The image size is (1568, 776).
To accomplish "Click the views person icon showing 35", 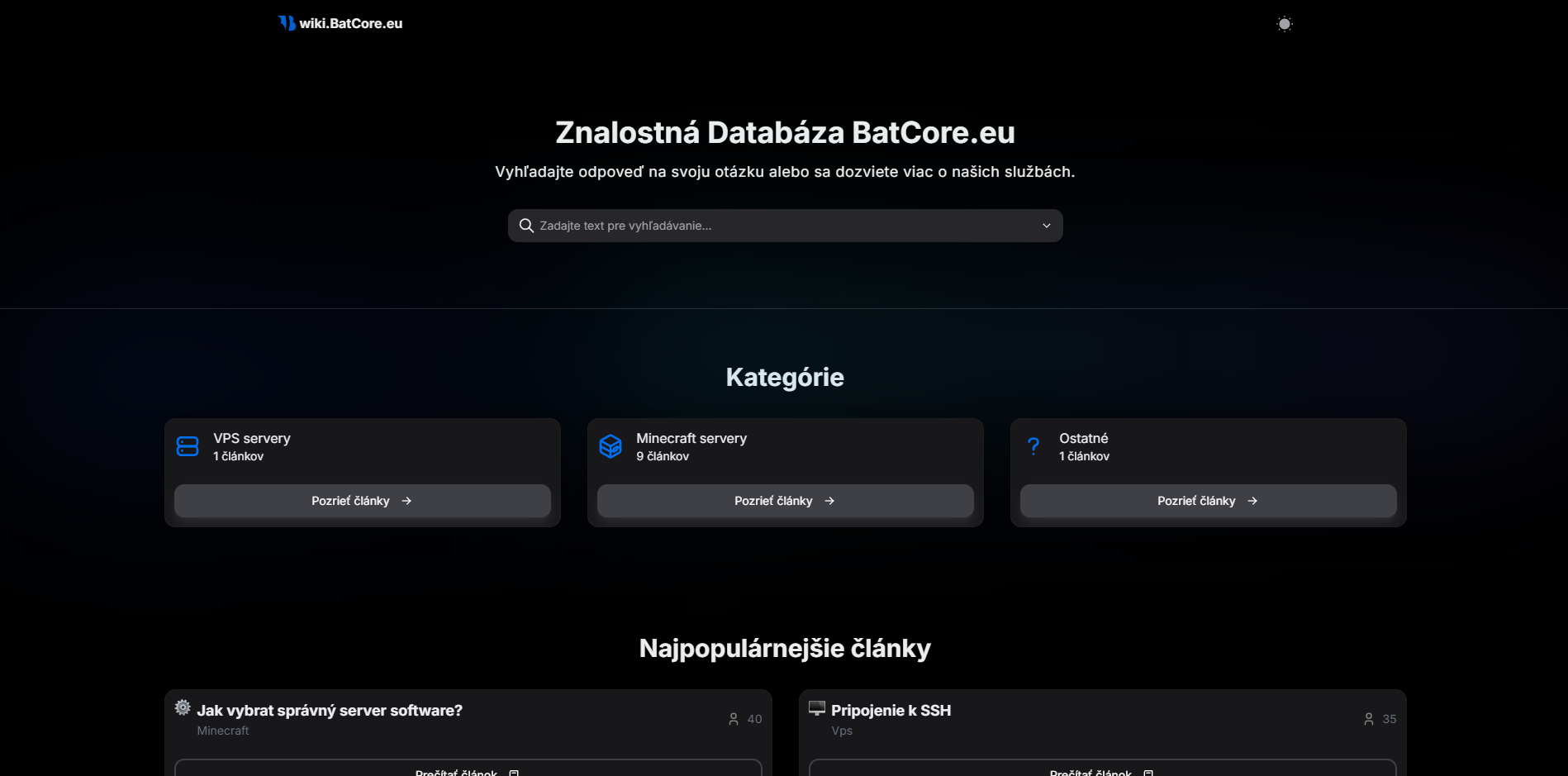I will (1369, 719).
